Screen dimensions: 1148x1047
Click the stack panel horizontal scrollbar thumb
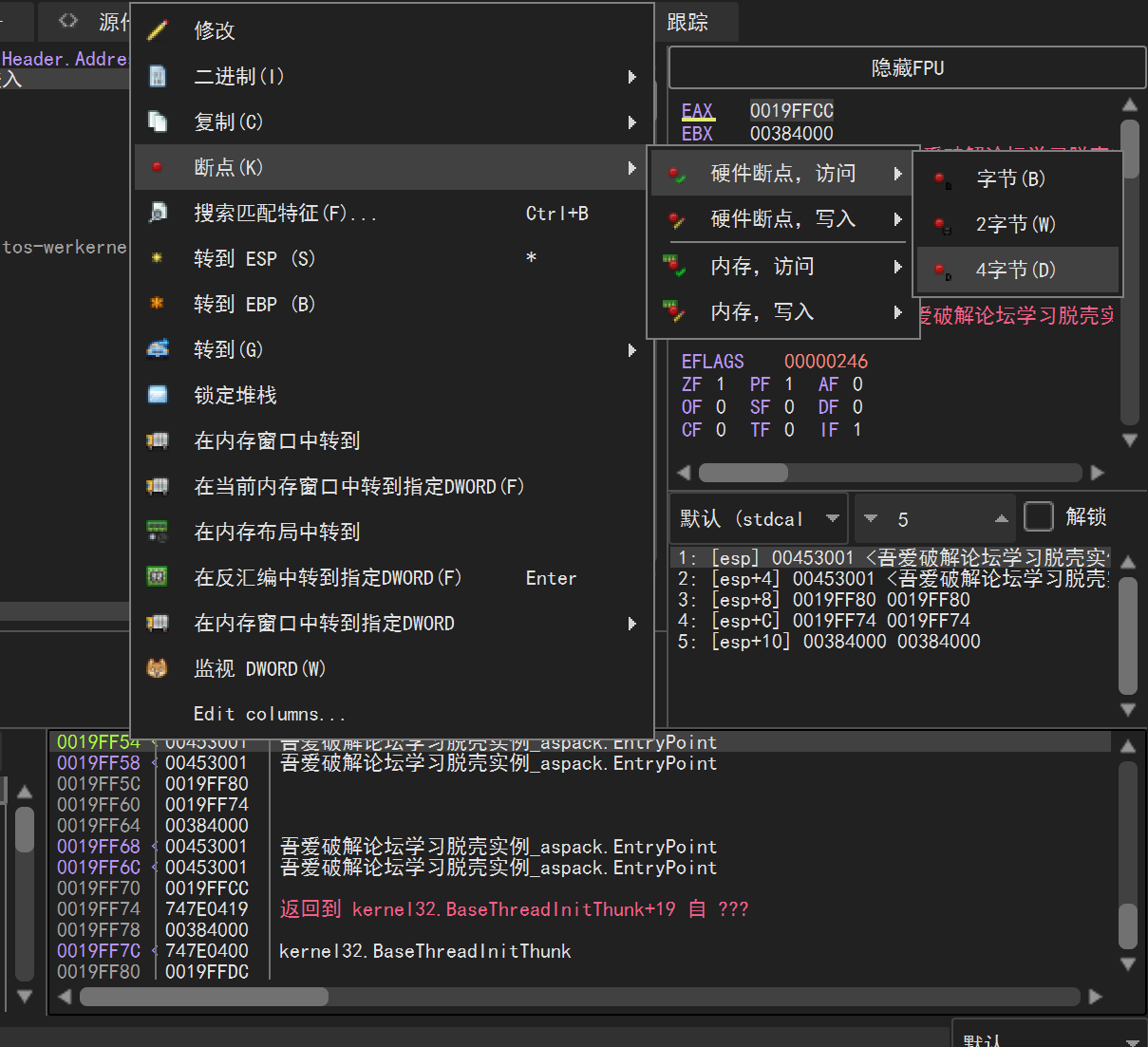coord(204,997)
